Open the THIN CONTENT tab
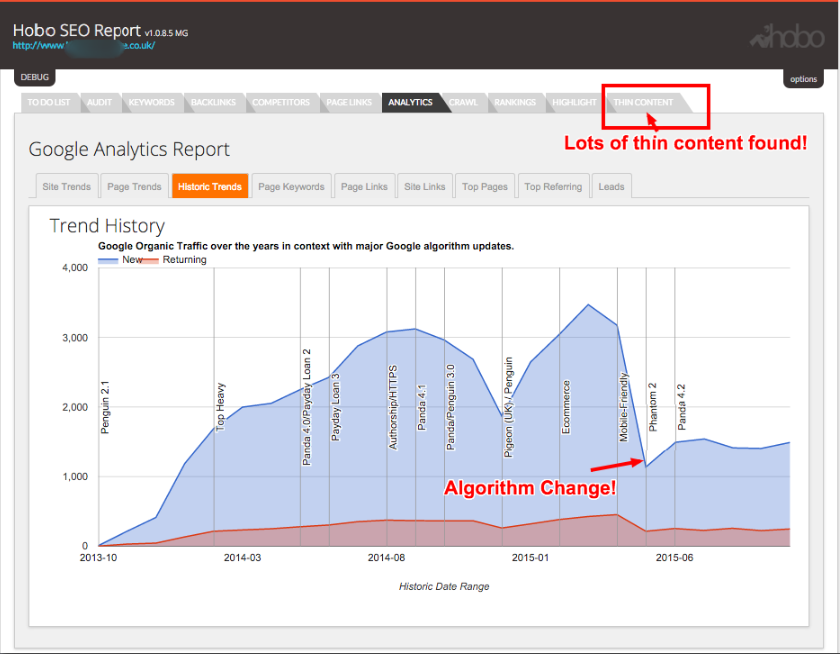 (643, 102)
